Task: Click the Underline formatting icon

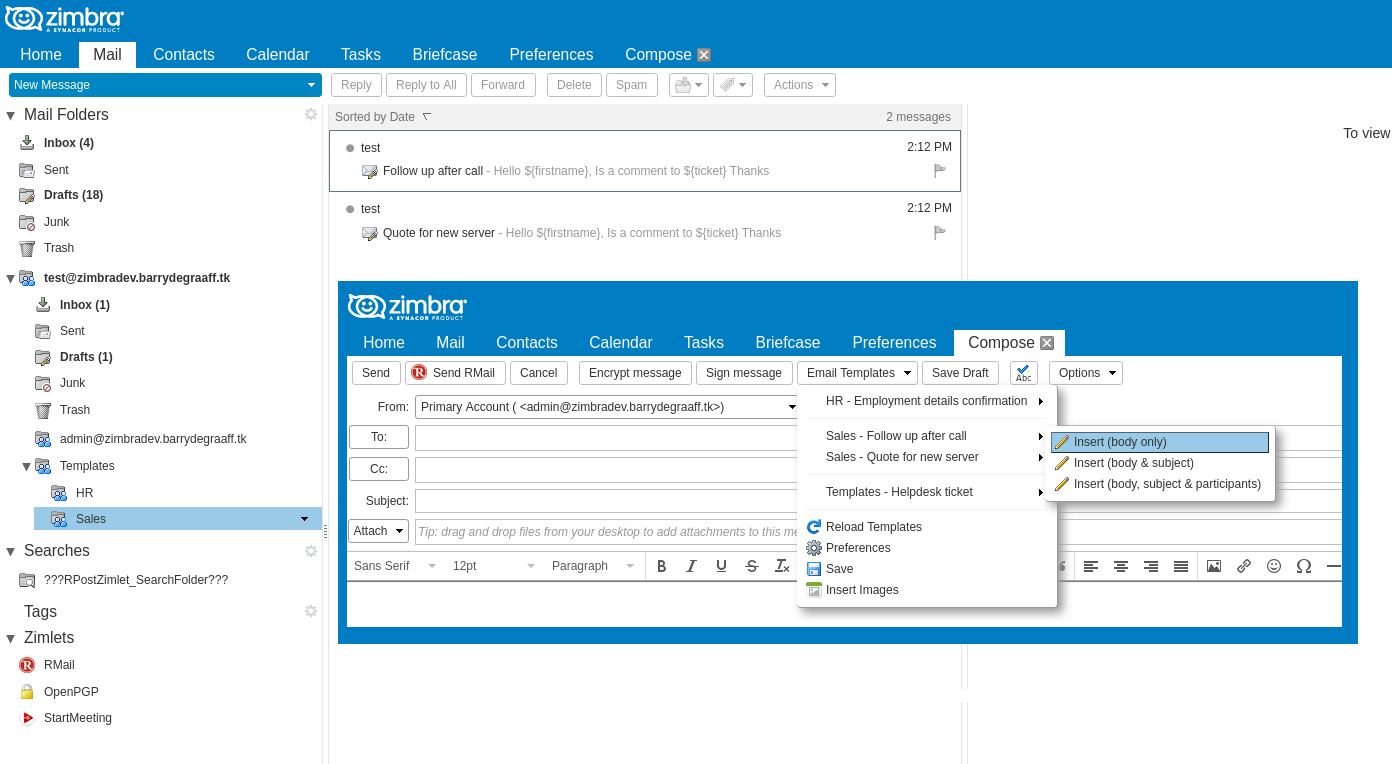Action: click(721, 566)
